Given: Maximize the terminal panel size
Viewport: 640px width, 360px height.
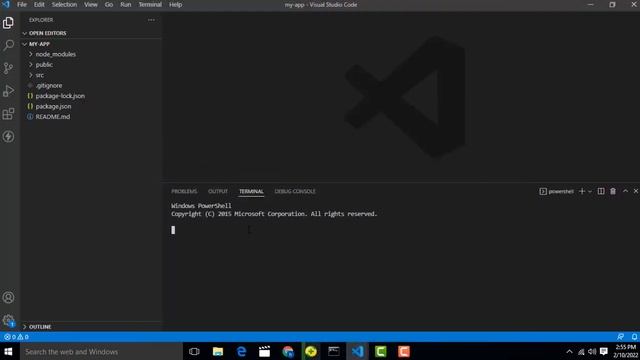Looking at the screenshot, I should click(625, 191).
